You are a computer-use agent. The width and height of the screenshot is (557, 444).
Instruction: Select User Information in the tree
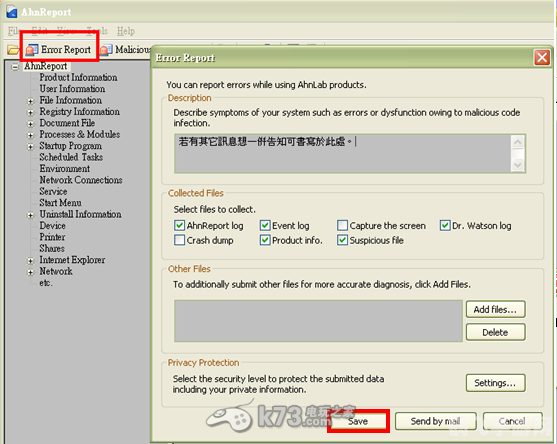(x=72, y=89)
